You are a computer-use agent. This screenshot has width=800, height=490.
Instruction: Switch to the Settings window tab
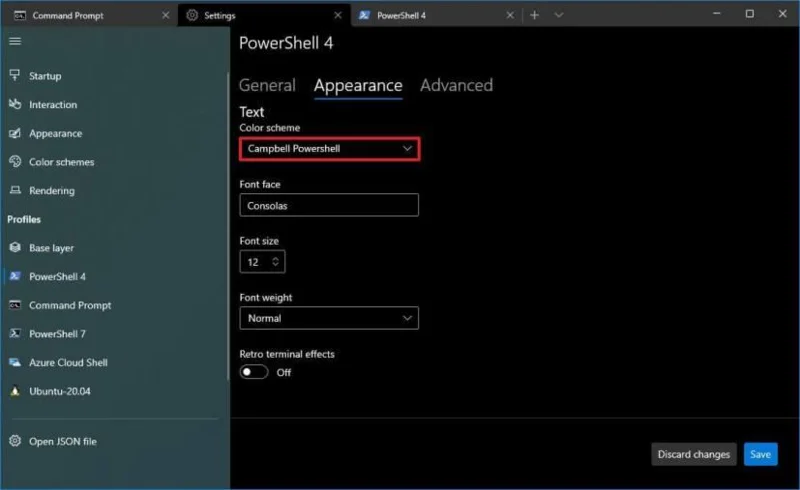coord(263,15)
